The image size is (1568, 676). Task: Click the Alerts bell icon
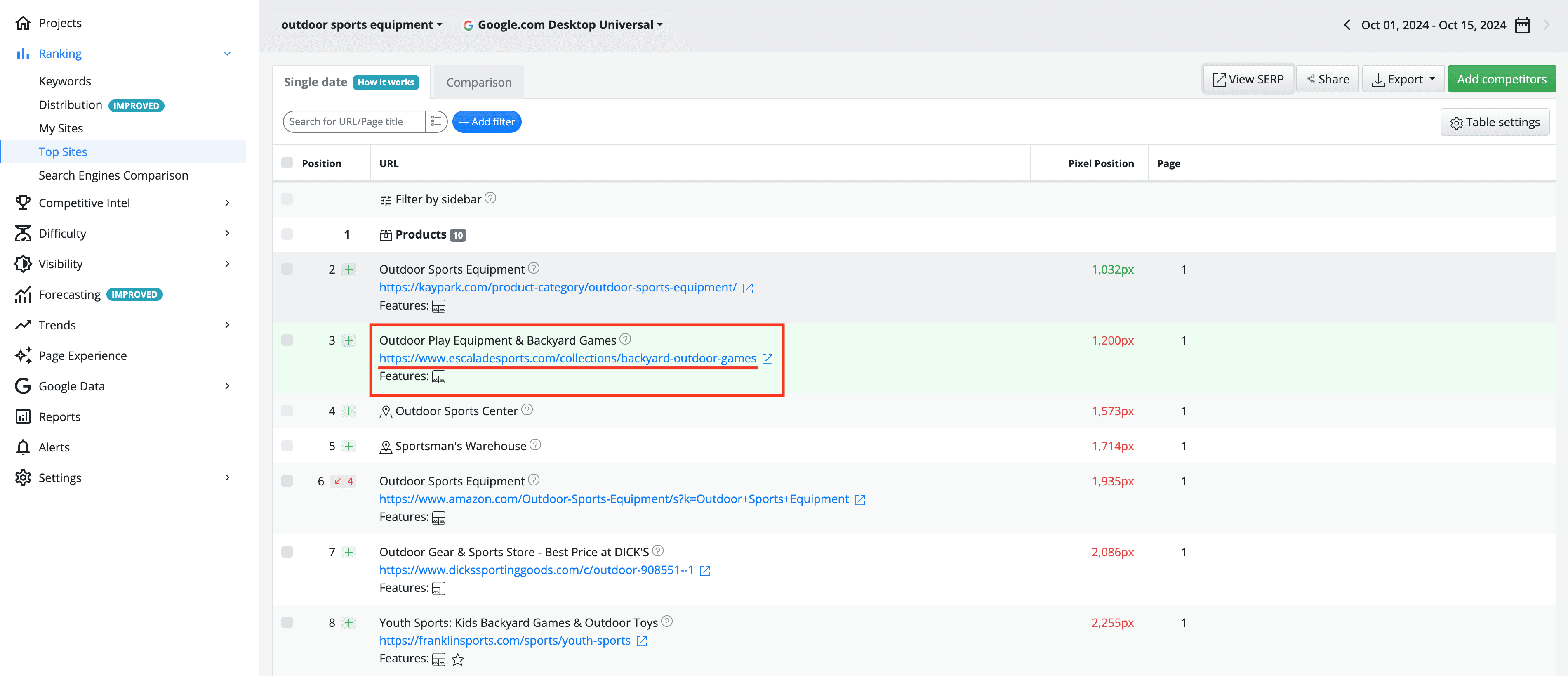pyautogui.click(x=23, y=447)
